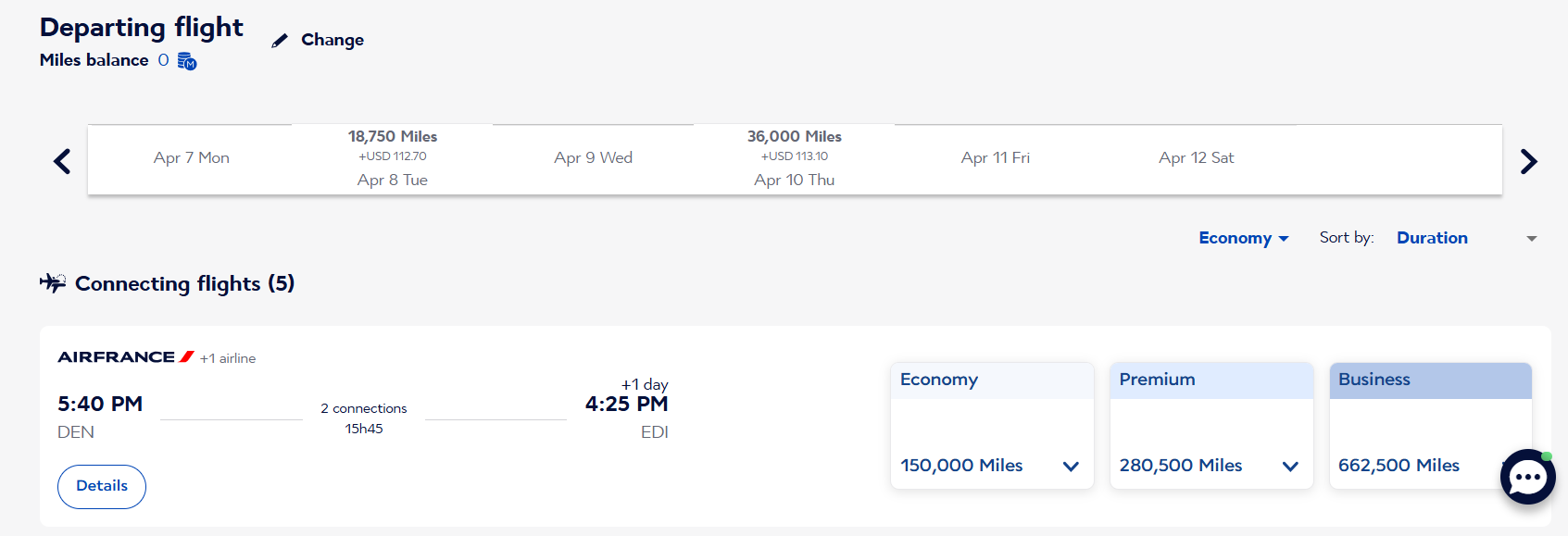Go to previous dates with left arrow
The image size is (1568, 536).
coord(62,161)
